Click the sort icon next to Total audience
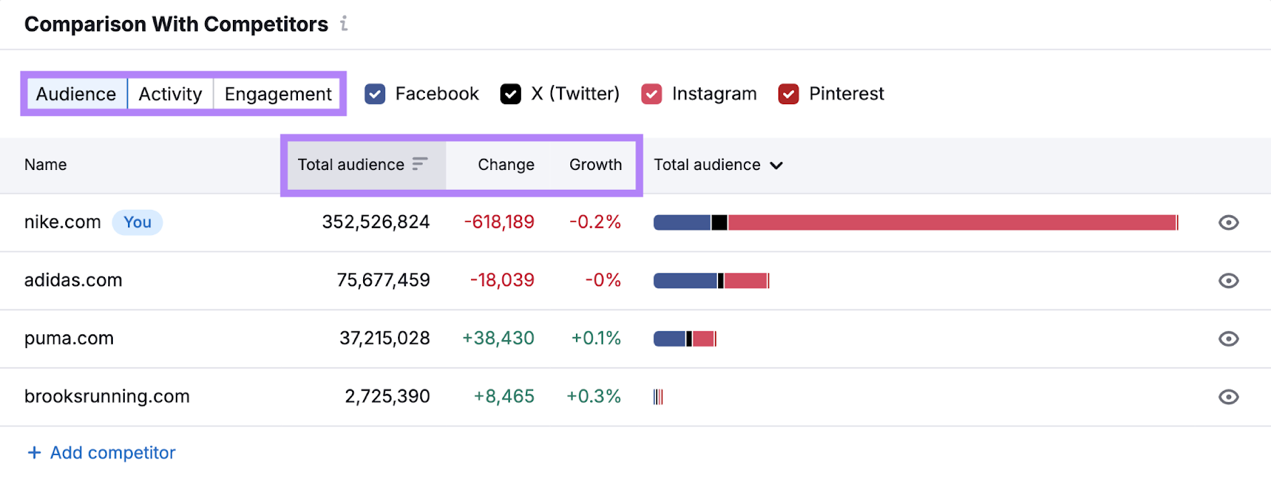1271x487 pixels. (x=420, y=164)
